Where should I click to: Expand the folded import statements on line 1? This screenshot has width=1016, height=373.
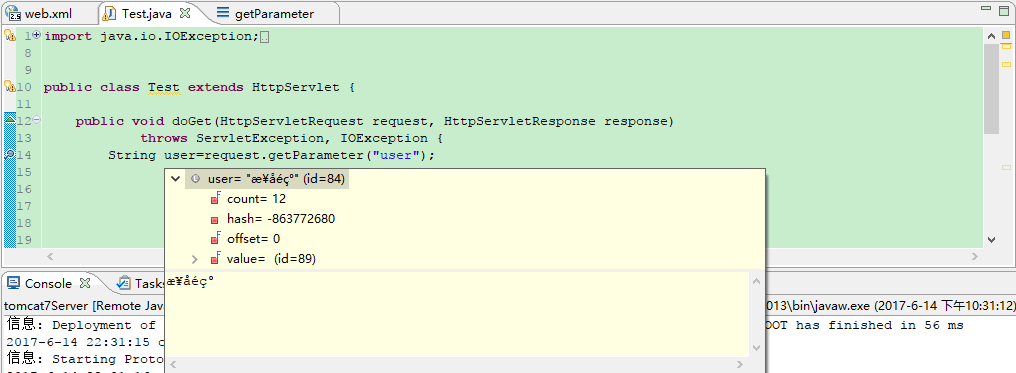coord(37,35)
